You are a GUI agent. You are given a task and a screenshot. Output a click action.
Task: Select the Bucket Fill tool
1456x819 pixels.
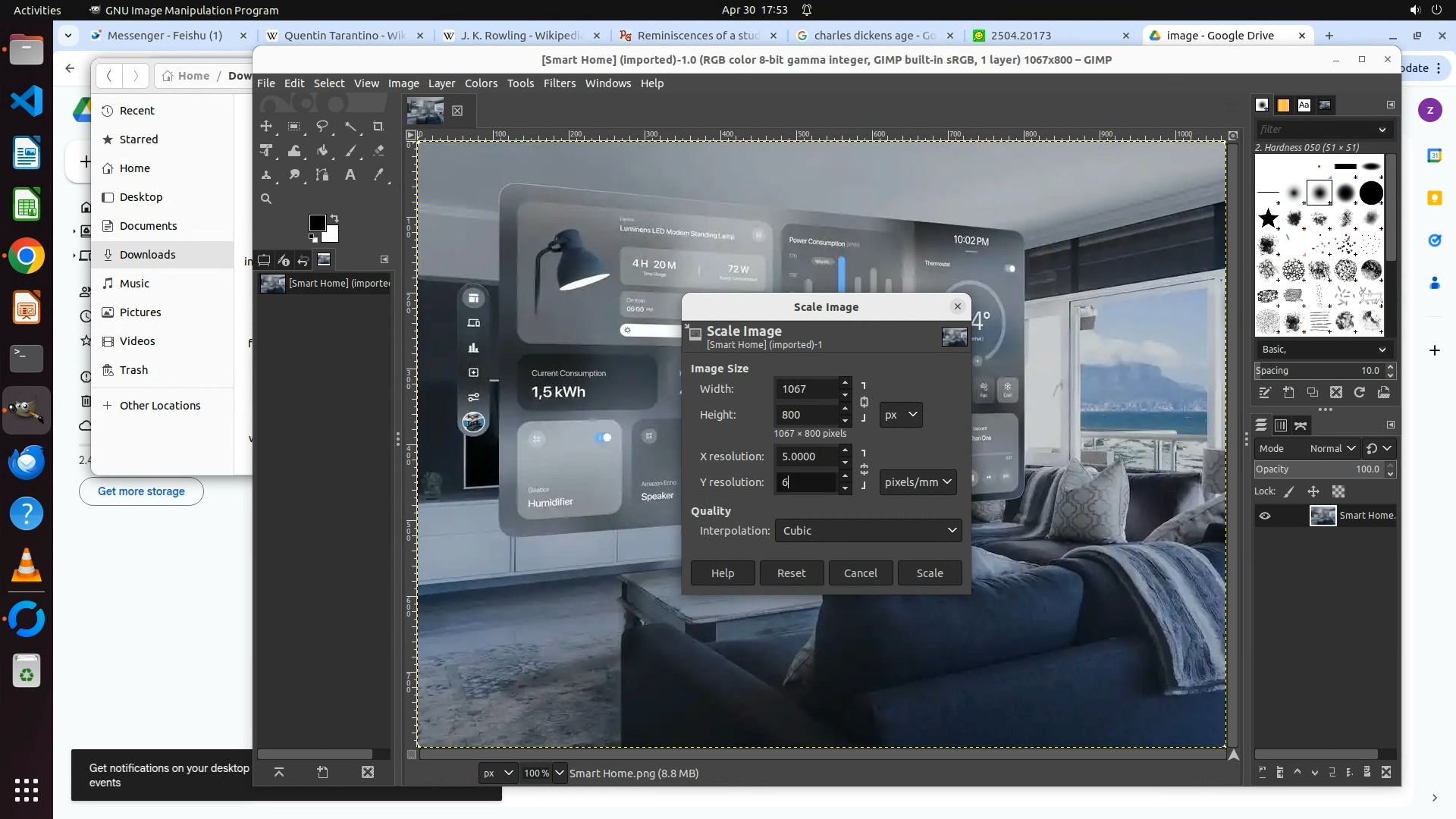pyautogui.click(x=322, y=151)
